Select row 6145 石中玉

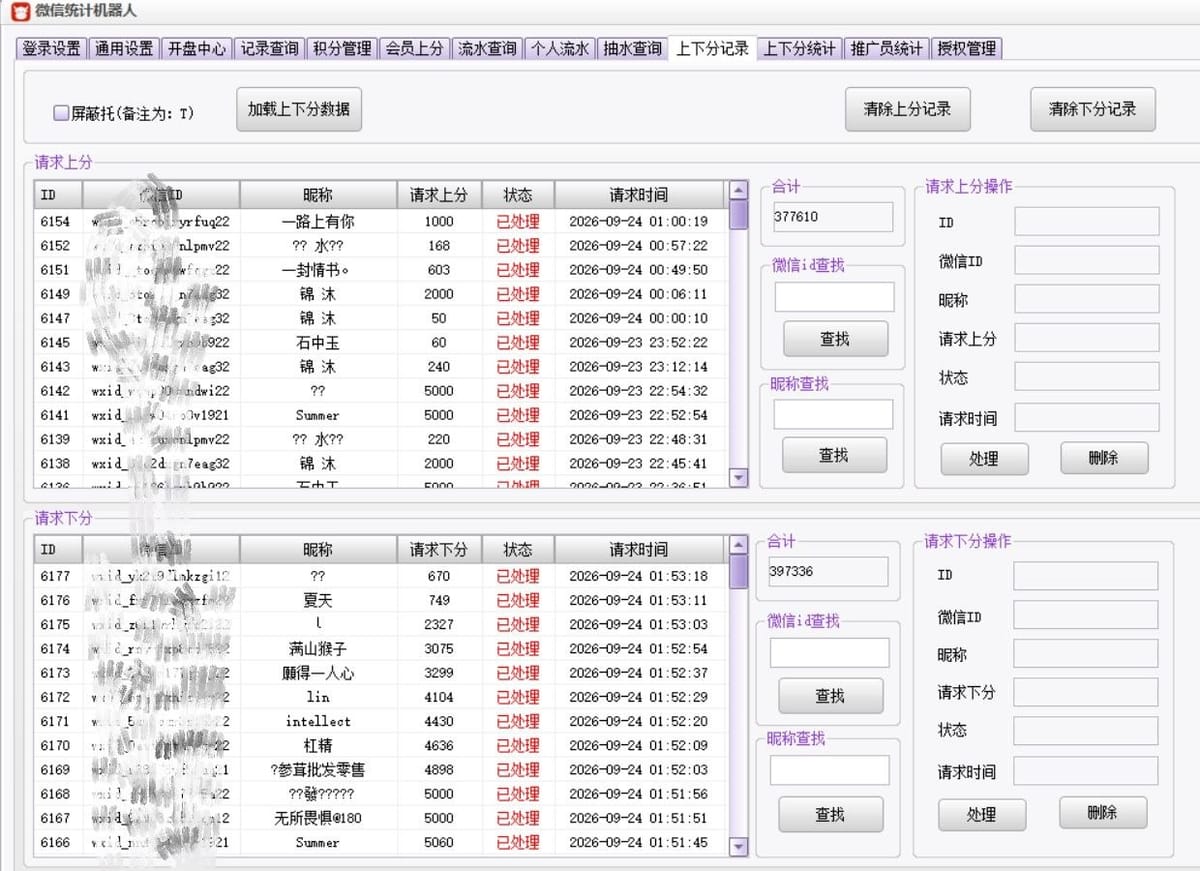tap(380, 343)
